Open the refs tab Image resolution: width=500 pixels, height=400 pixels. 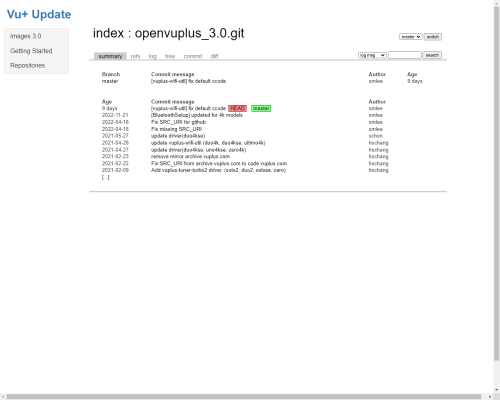(135, 56)
